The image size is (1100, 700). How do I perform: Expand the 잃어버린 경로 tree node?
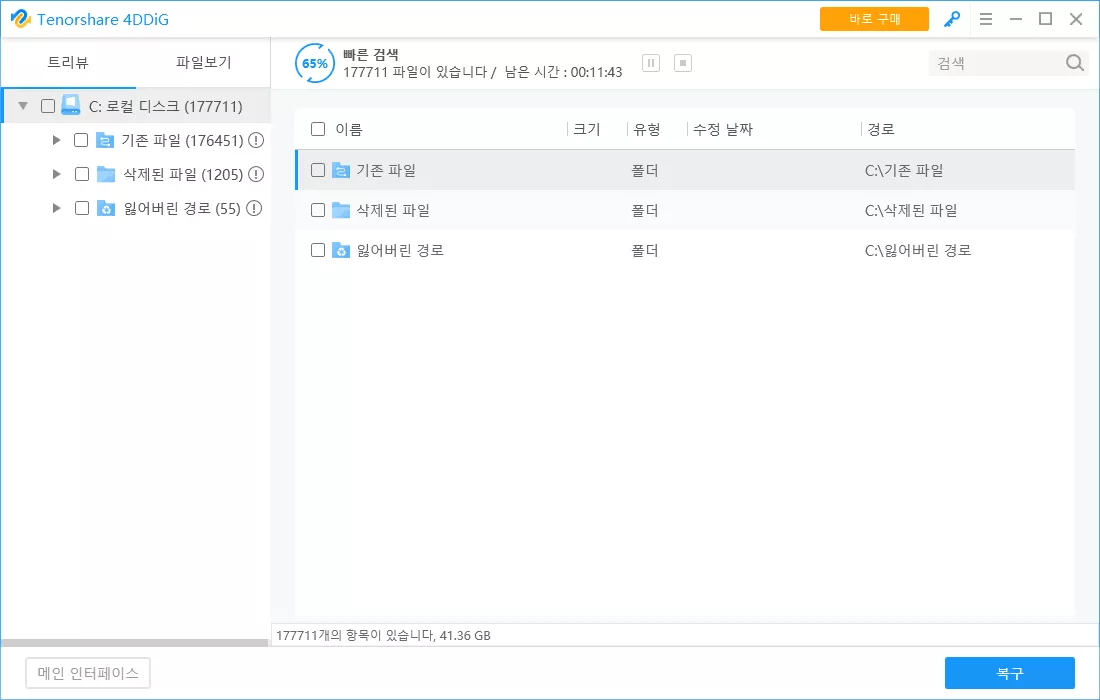tap(57, 208)
